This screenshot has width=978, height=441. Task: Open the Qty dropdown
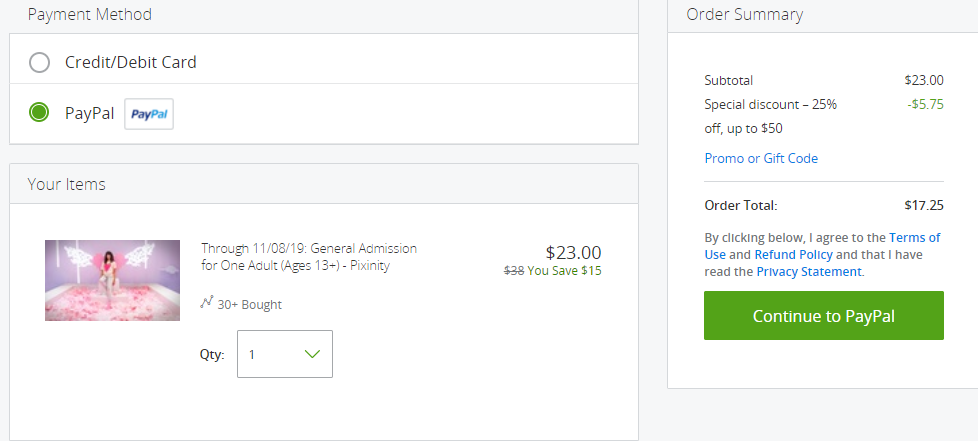point(284,354)
